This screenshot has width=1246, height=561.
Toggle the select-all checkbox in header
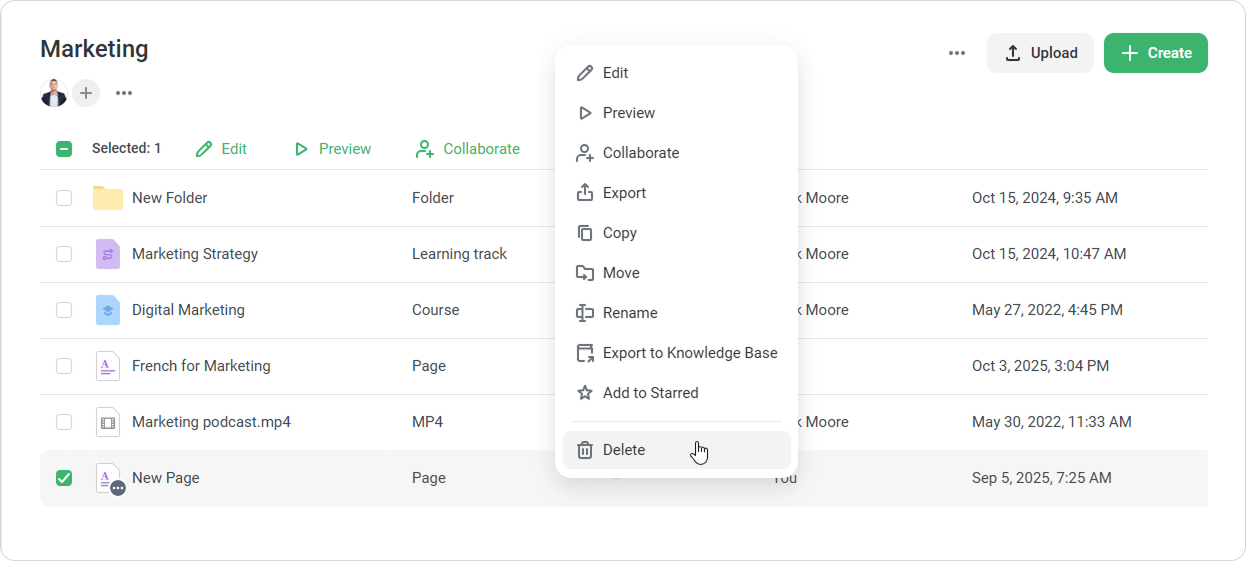[x=64, y=149]
